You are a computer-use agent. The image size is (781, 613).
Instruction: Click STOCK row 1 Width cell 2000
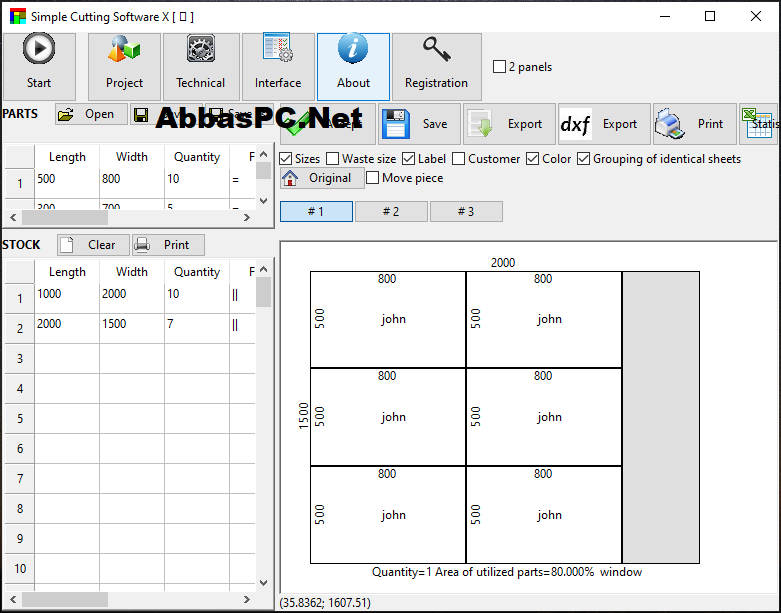point(131,298)
